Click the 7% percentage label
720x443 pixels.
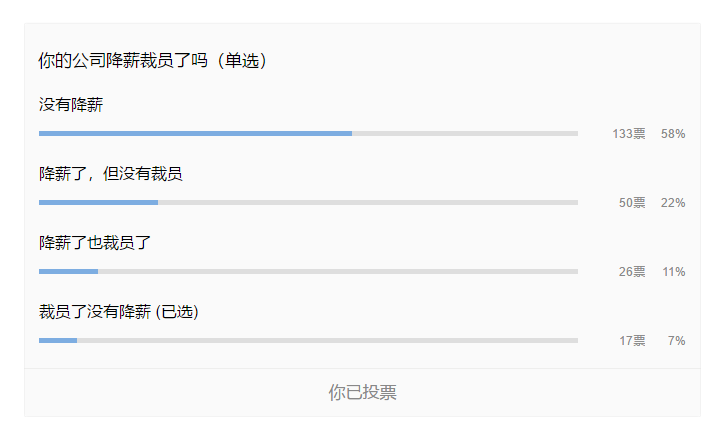click(x=676, y=341)
